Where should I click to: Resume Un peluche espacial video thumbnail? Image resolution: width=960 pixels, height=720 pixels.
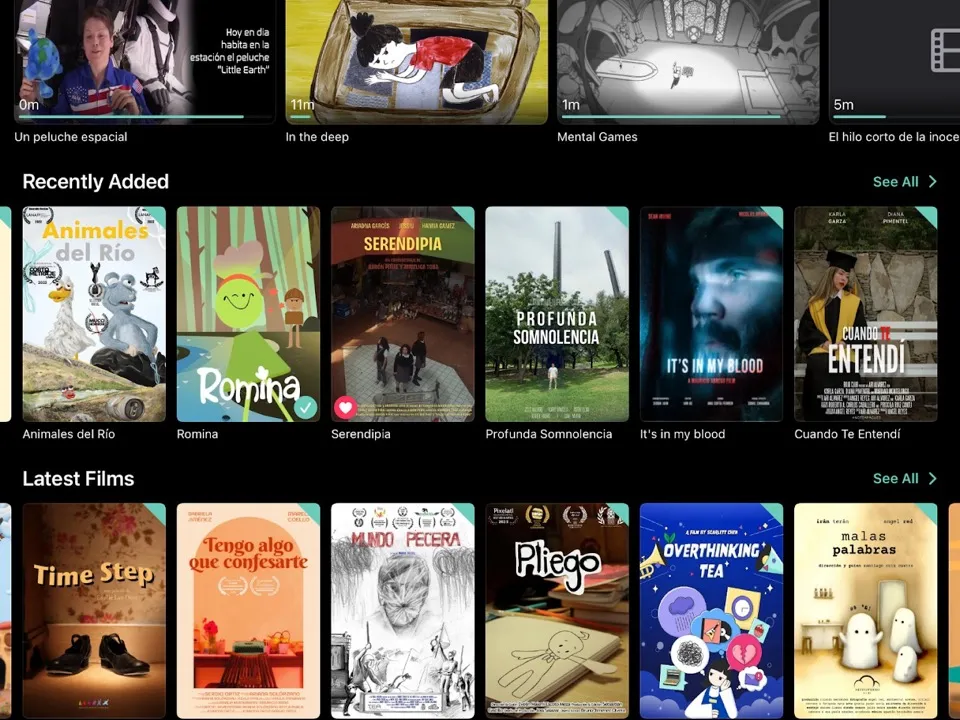coord(144,61)
